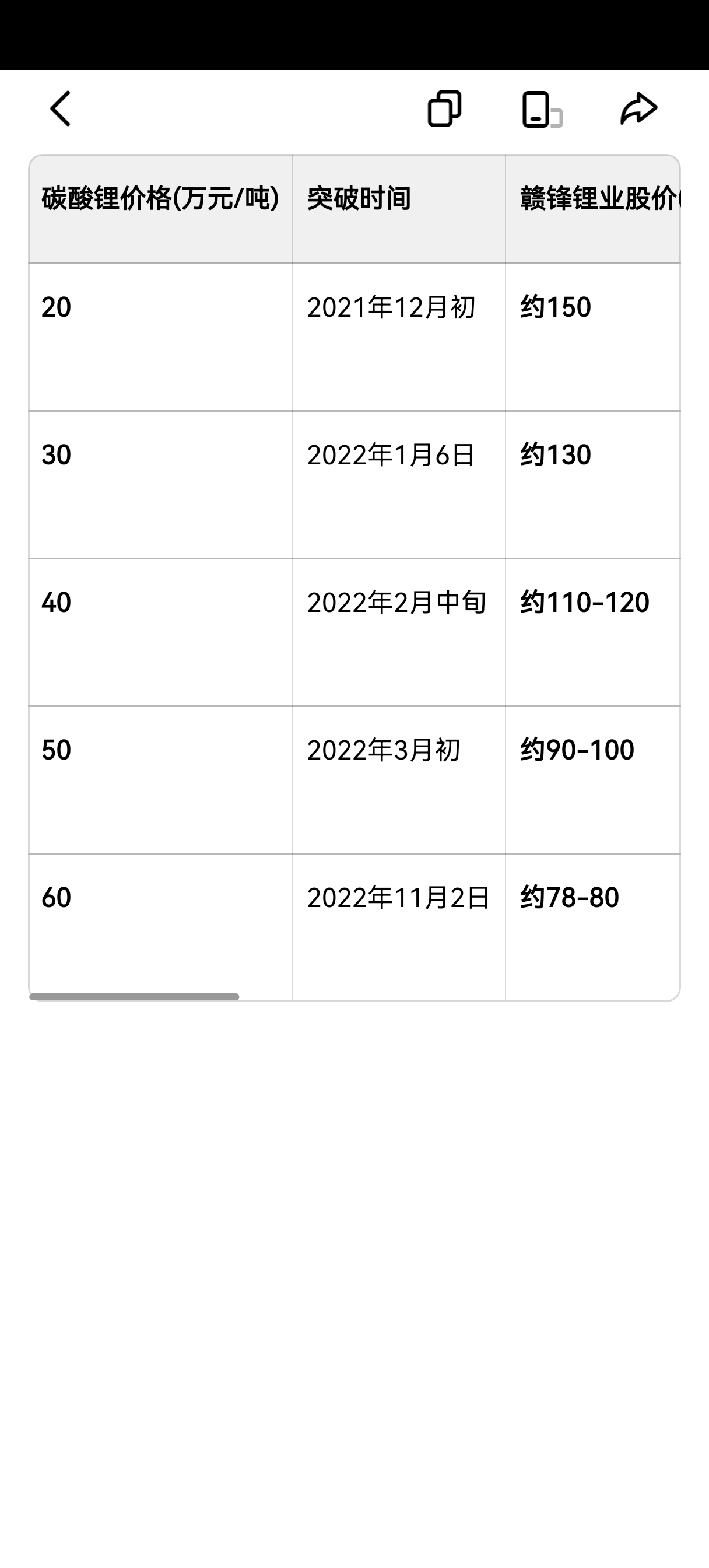Select the 碳酸锂价格(万元/吨) column header
This screenshot has height=1568, width=709.
160,199
